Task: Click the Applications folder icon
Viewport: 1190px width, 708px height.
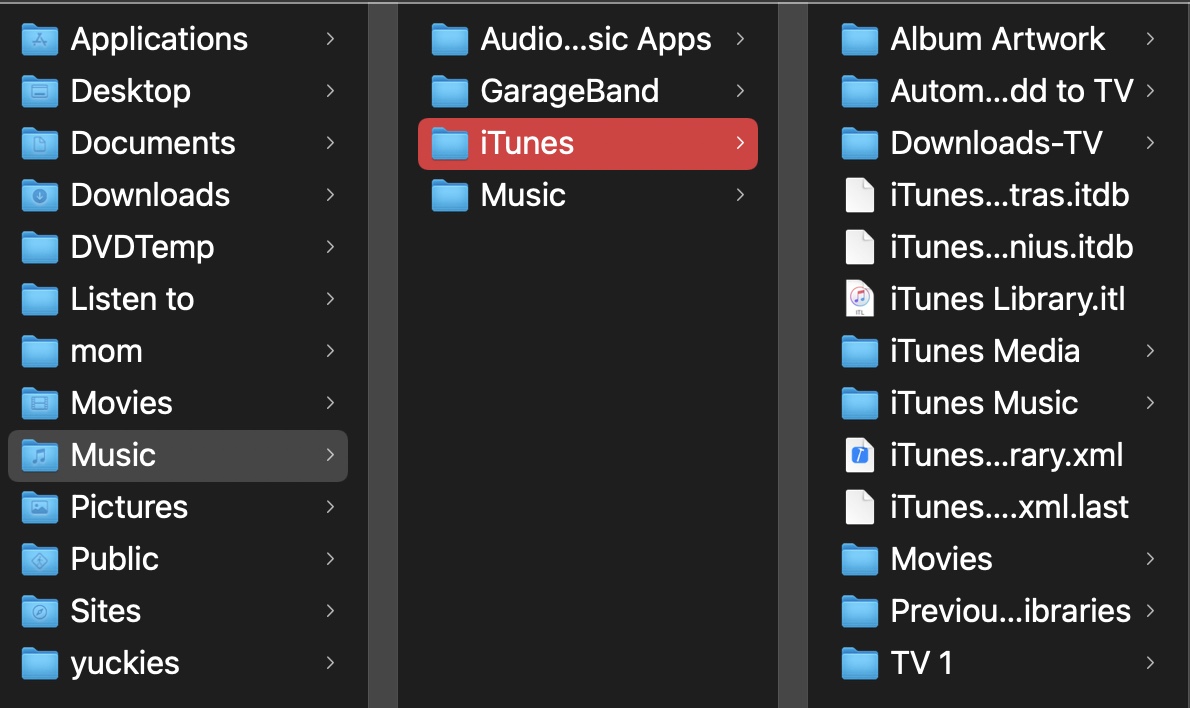Action: [40, 39]
